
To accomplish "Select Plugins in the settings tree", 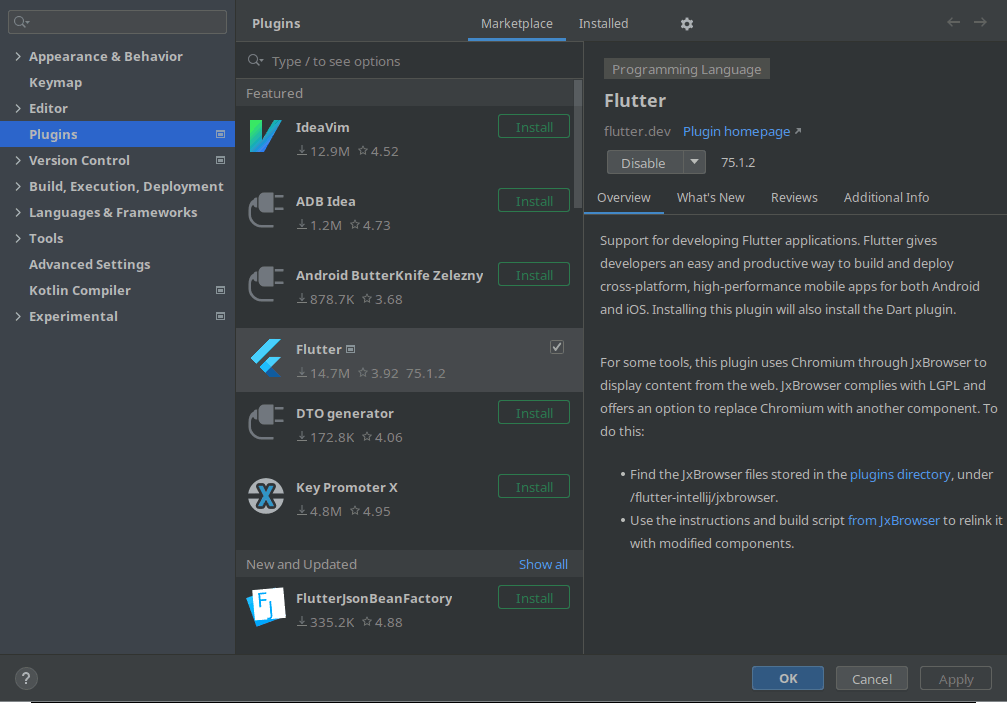I will [118, 134].
